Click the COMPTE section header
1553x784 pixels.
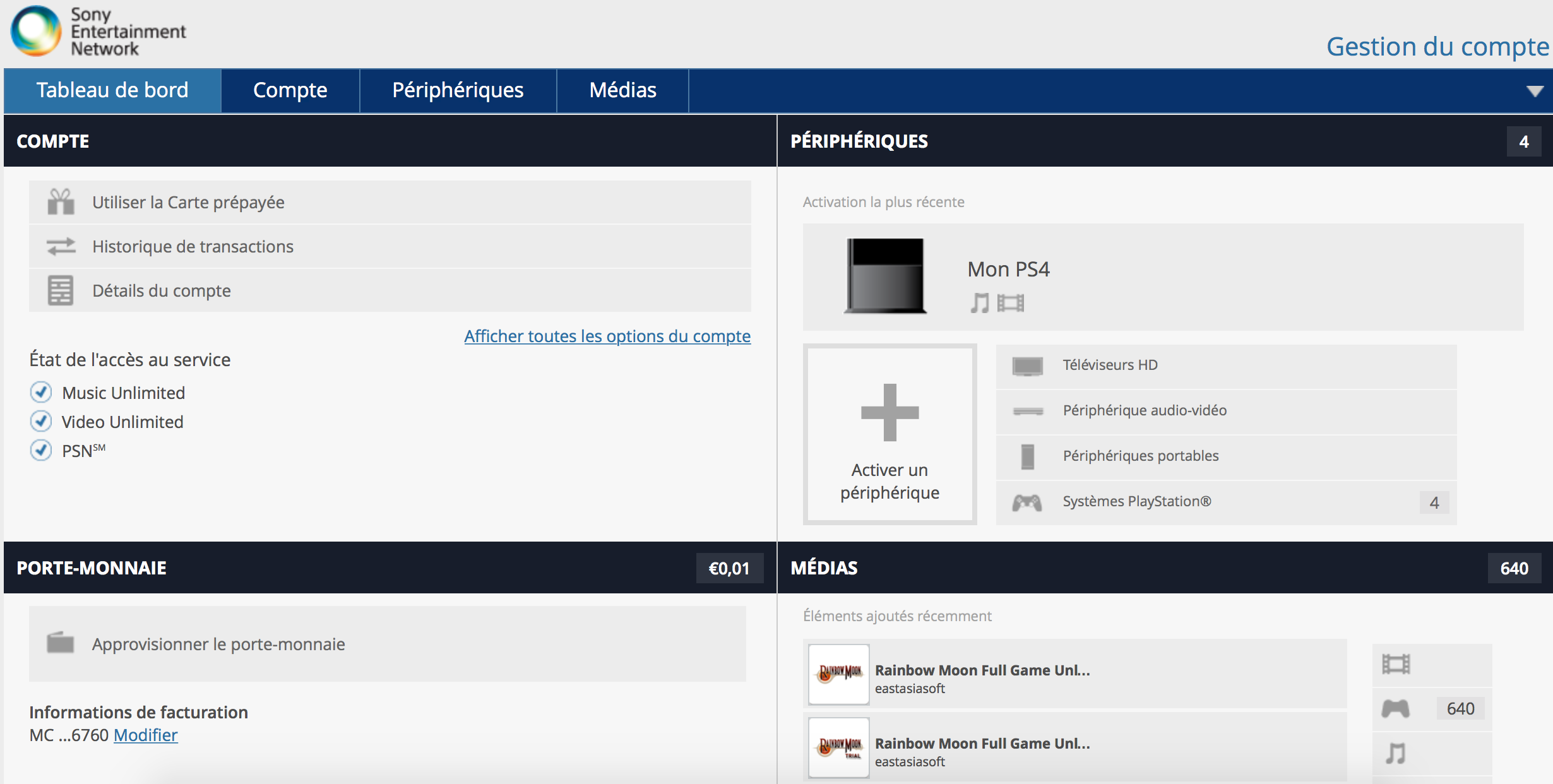(x=53, y=141)
